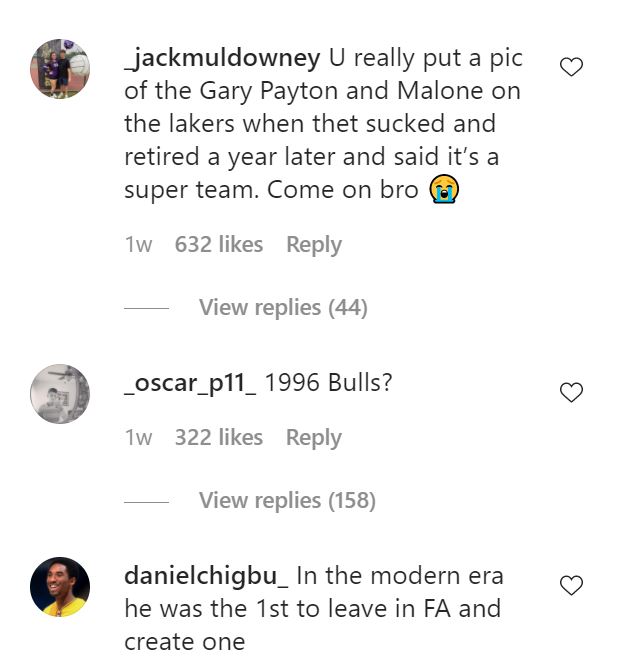Reply to the 1996 Bulls comment
This screenshot has width=623, height=670.
pos(313,438)
